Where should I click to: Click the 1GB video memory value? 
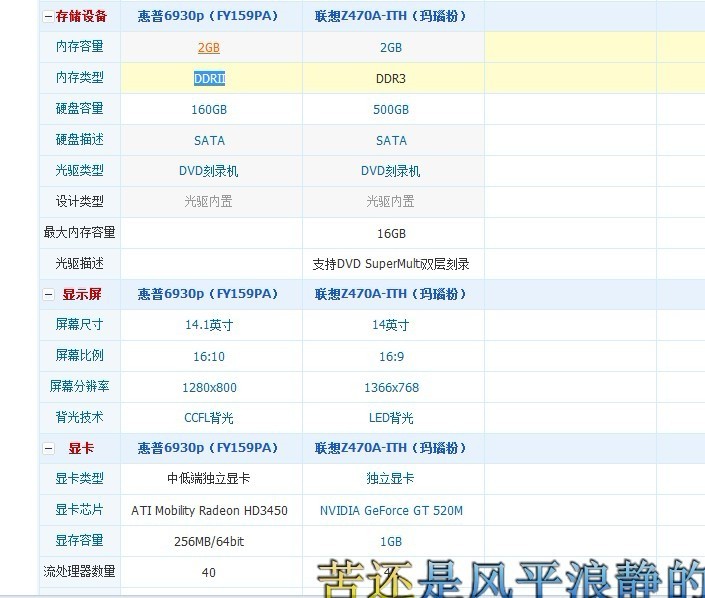pyautogui.click(x=391, y=542)
